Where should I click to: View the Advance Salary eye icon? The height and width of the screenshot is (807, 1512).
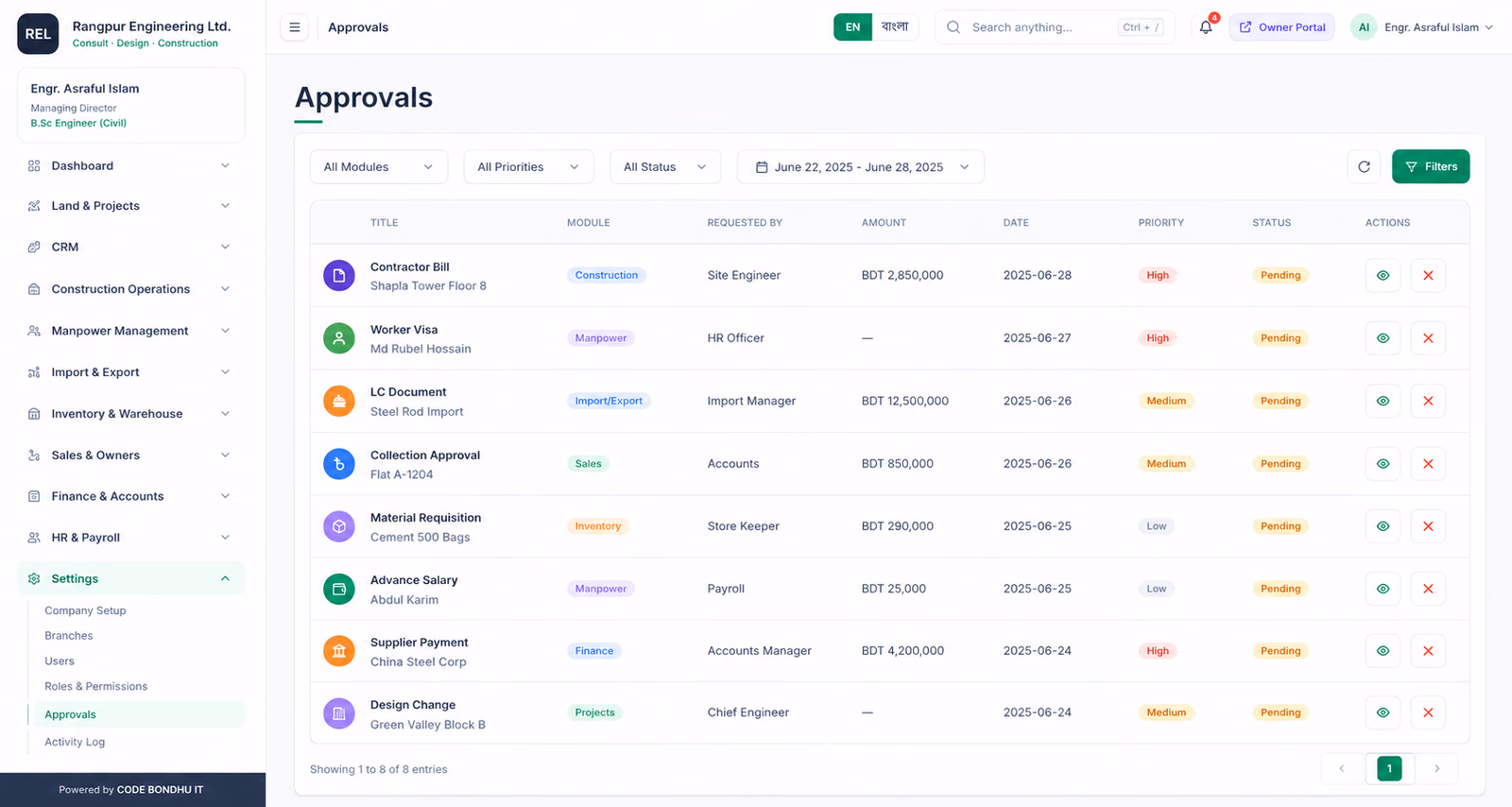(1383, 588)
